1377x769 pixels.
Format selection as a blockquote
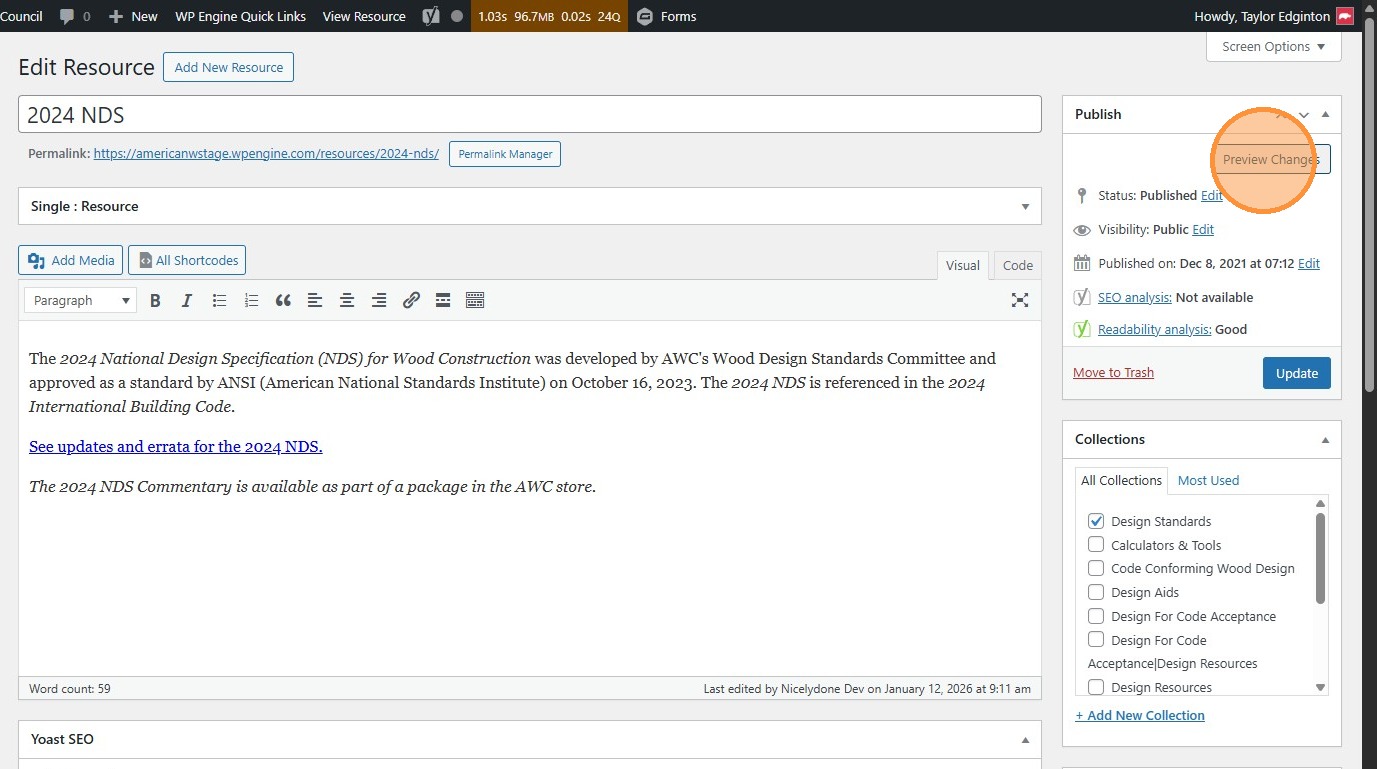(283, 300)
